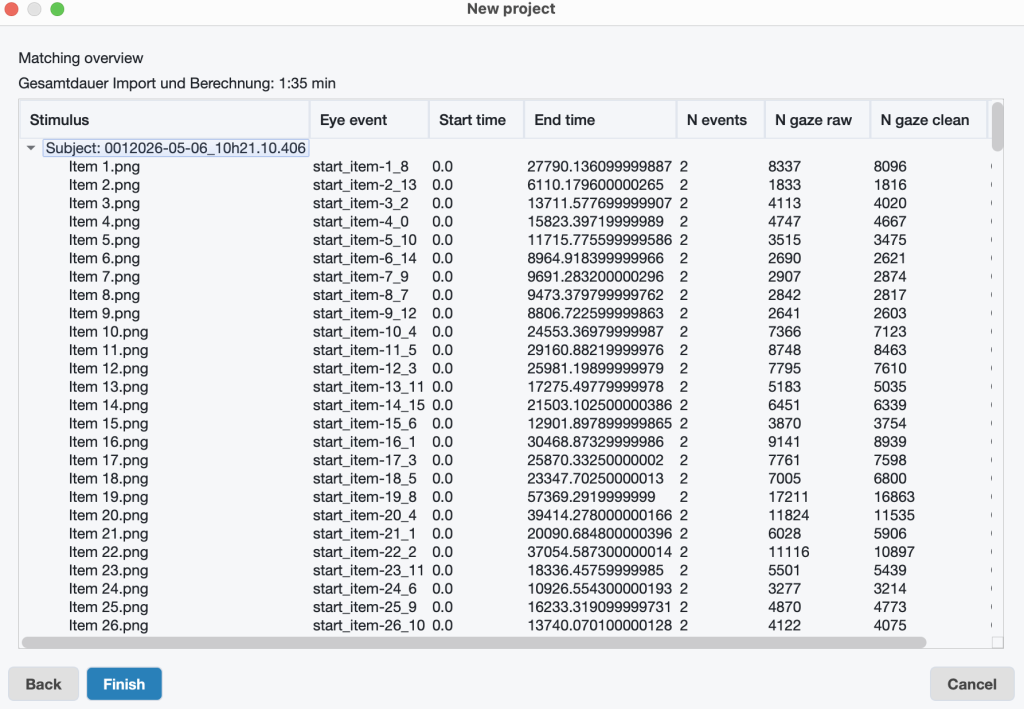
Task: Click N gaze clean value 7123
Action: pyautogui.click(x=890, y=332)
